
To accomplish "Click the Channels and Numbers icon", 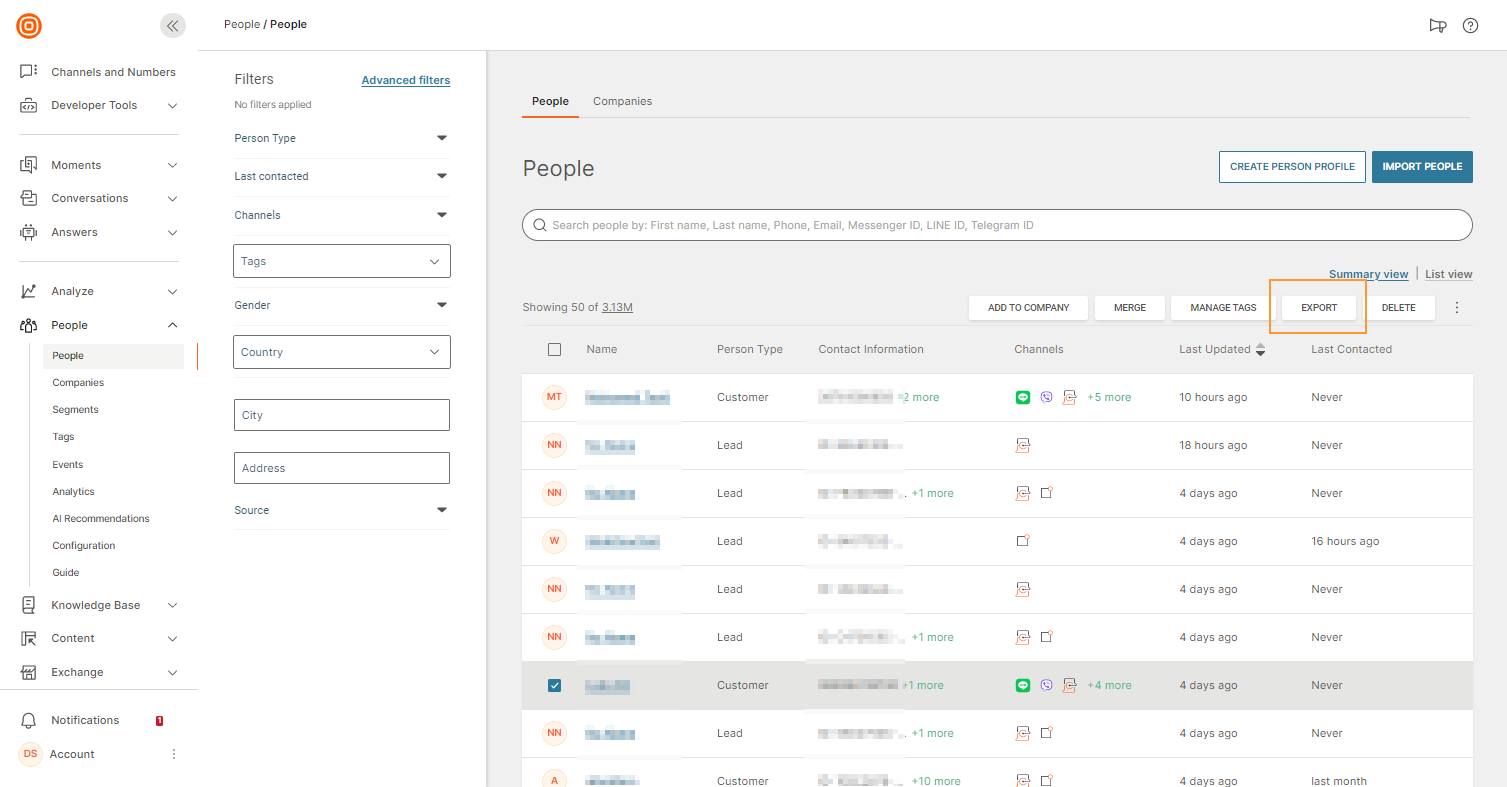I will [x=29, y=72].
